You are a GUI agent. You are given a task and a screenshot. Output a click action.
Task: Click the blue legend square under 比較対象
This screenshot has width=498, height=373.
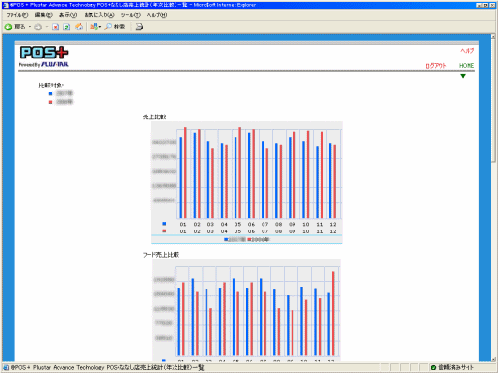(50, 94)
